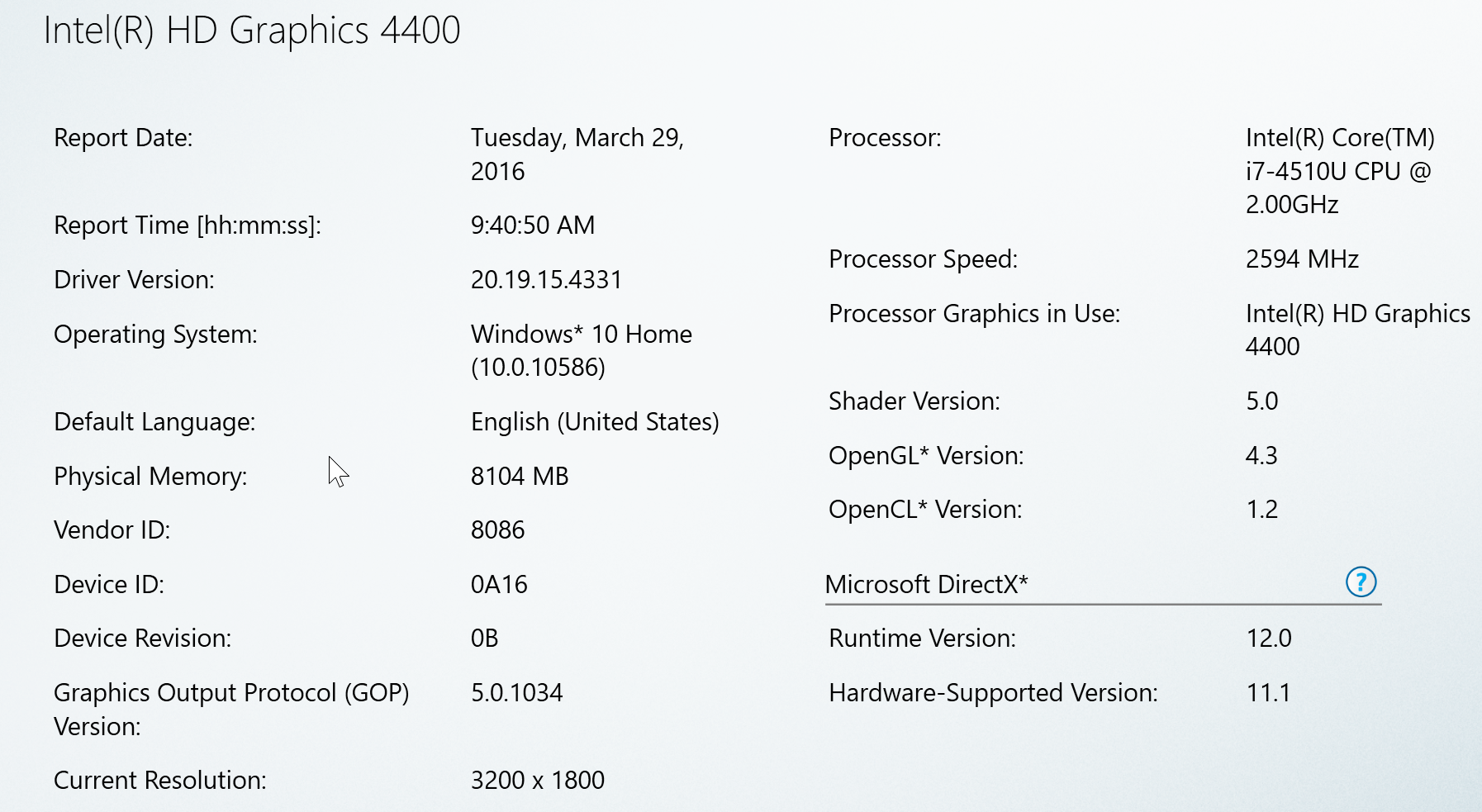This screenshot has width=1482, height=812.
Task: Click the Device Revision value 0B
Action: [x=484, y=639]
